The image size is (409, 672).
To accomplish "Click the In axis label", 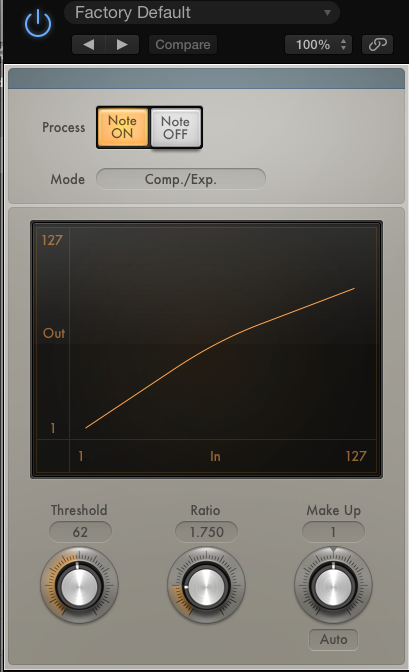I will tap(215, 456).
